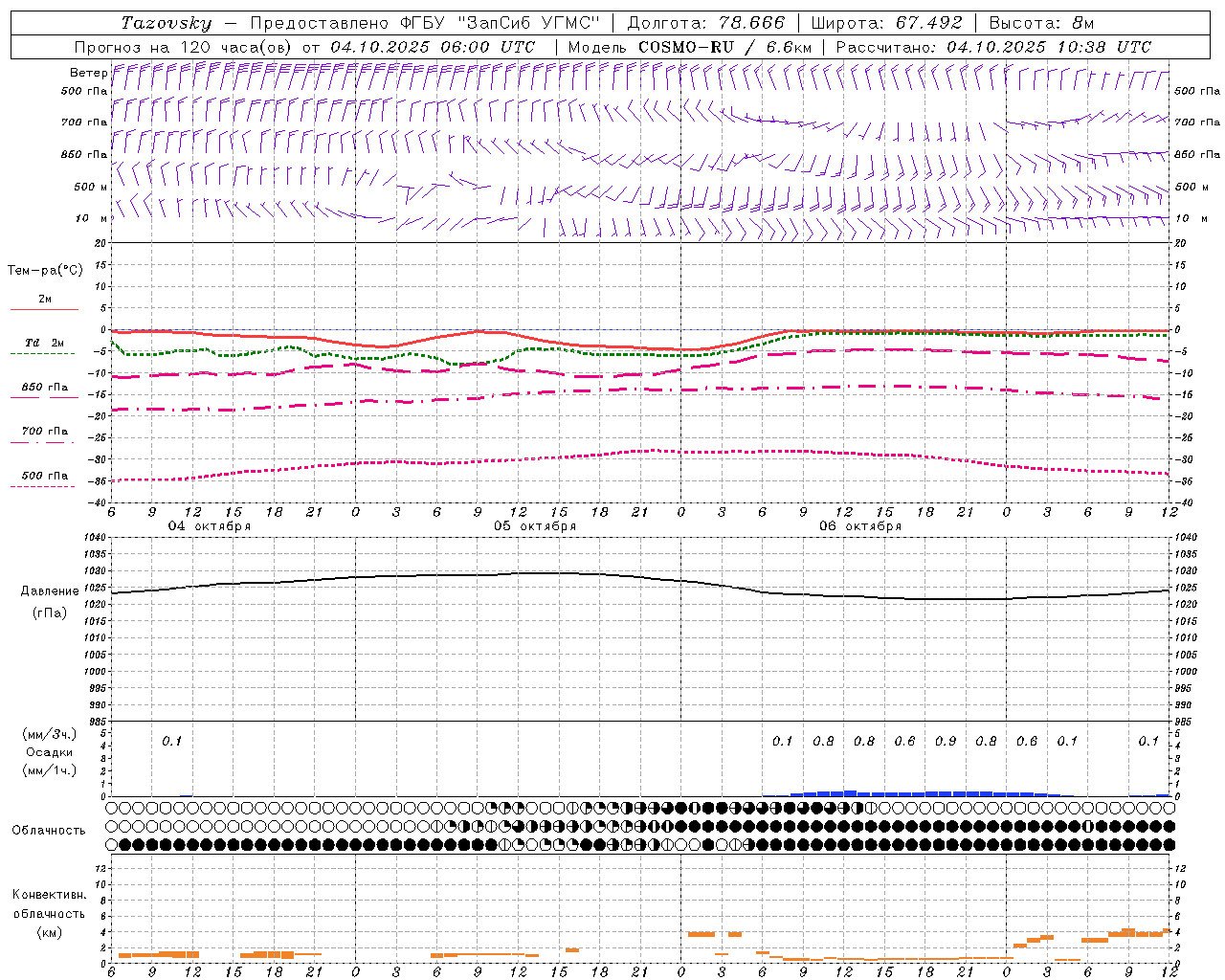Select the Осадки precipitation label
1225x980 pixels.
click(50, 752)
